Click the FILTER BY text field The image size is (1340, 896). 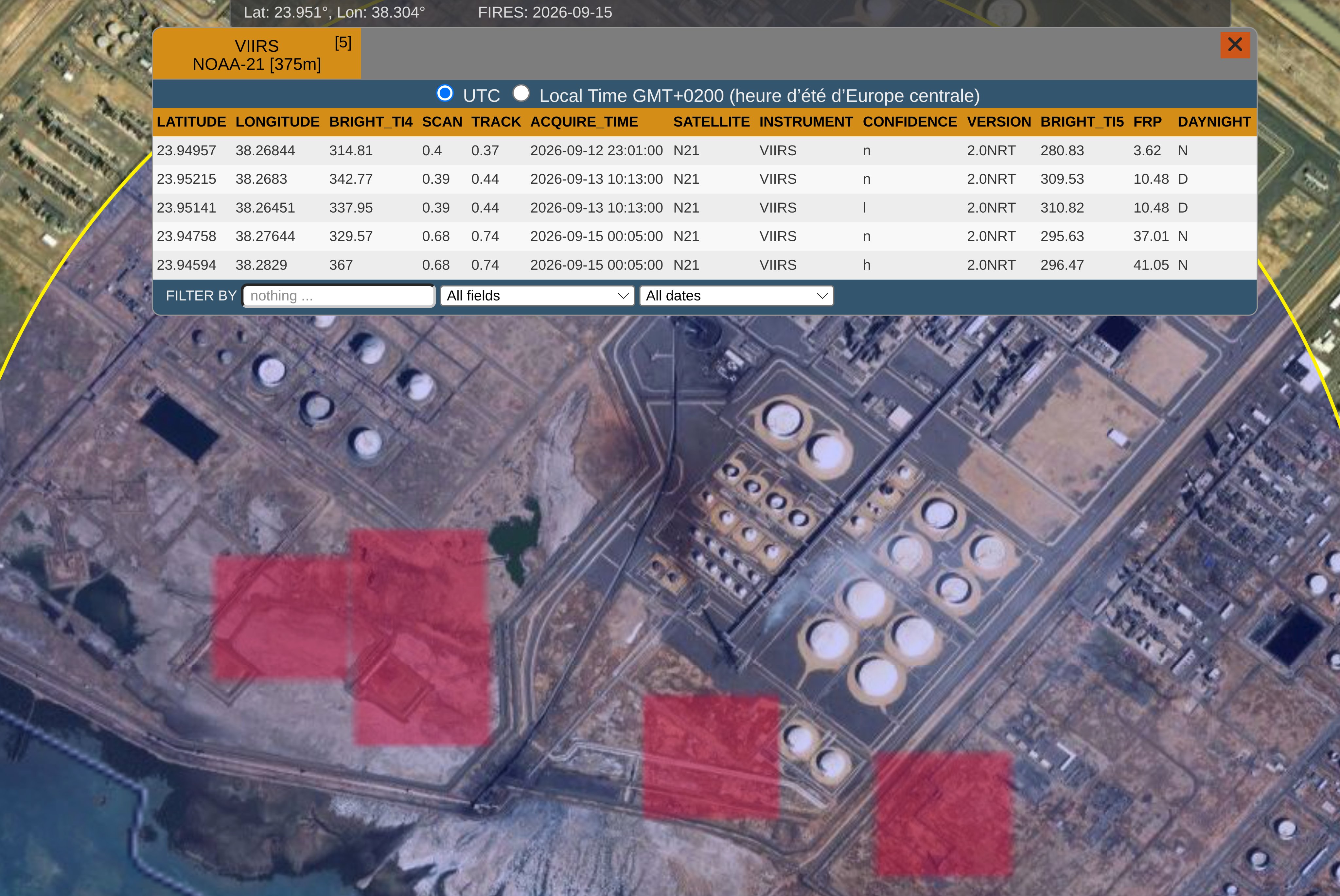[338, 295]
